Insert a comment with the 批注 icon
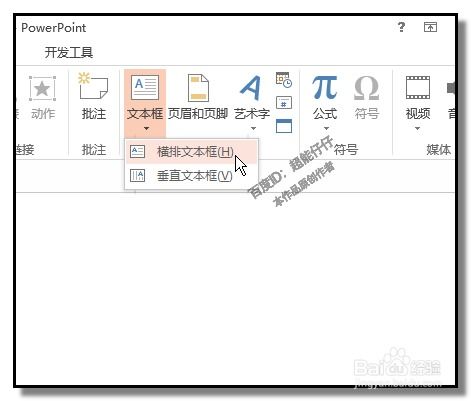471x401 pixels. pos(94,87)
